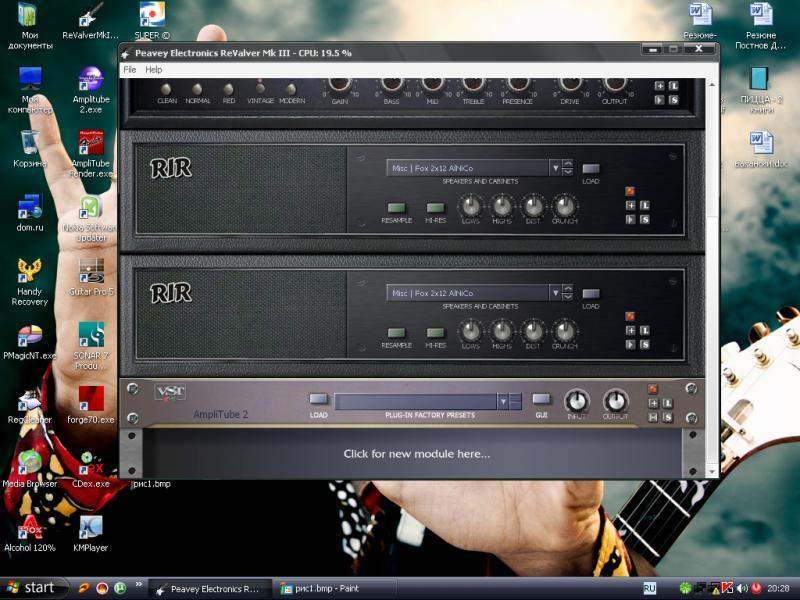Open the Plug-in Factory Presets dropdown
Screen dimensions: 800x600
[x=503, y=401]
